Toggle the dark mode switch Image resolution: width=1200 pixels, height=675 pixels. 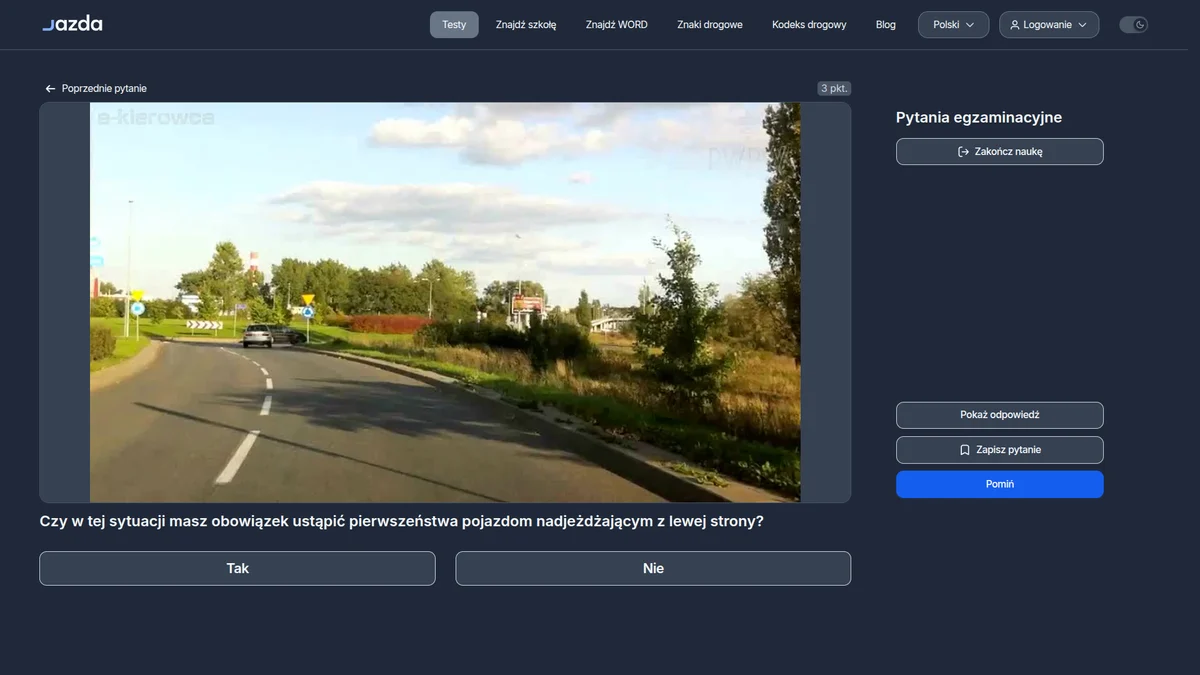(x=1133, y=25)
